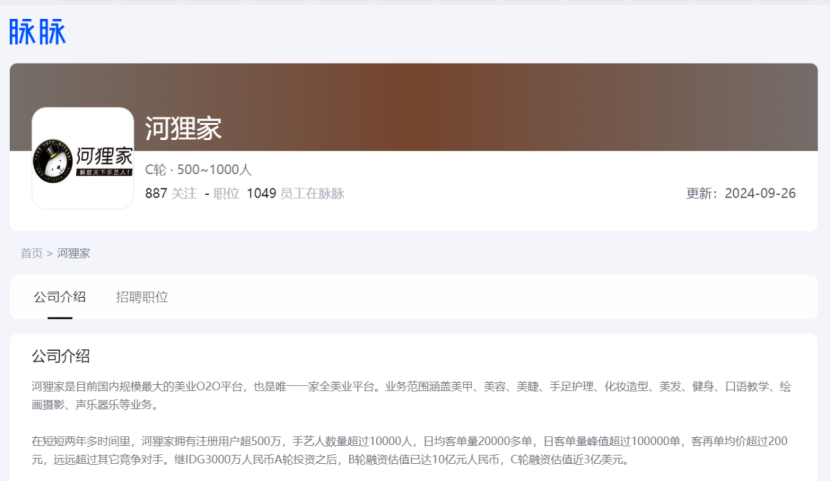This screenshot has width=830, height=482.
Task: Click 1049 员工在脉脉 employee count
Action: 295,193
